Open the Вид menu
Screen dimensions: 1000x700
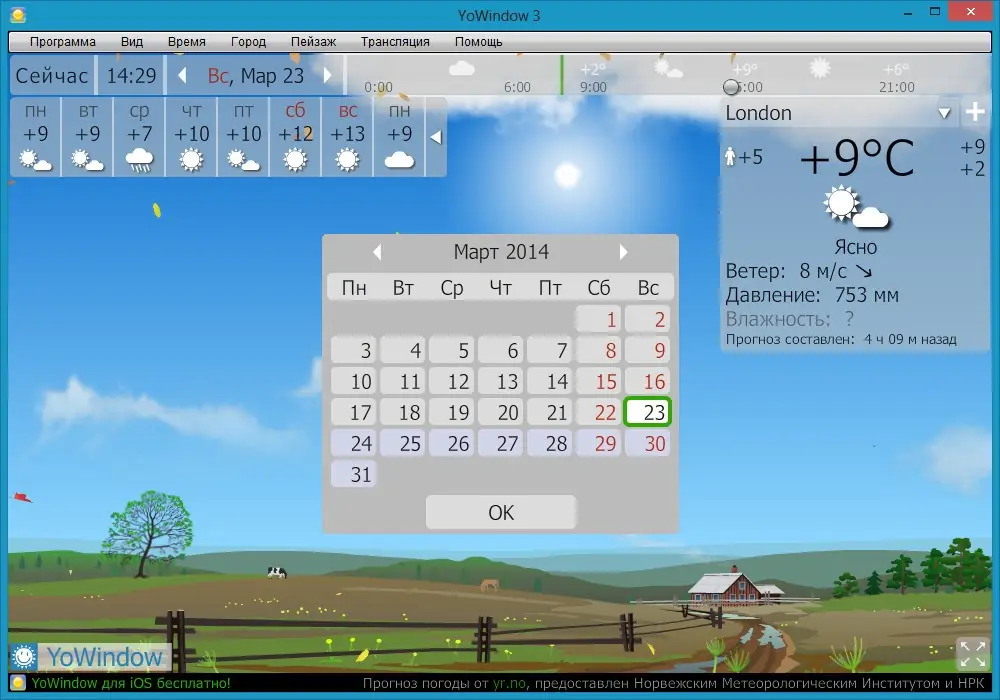[132, 41]
